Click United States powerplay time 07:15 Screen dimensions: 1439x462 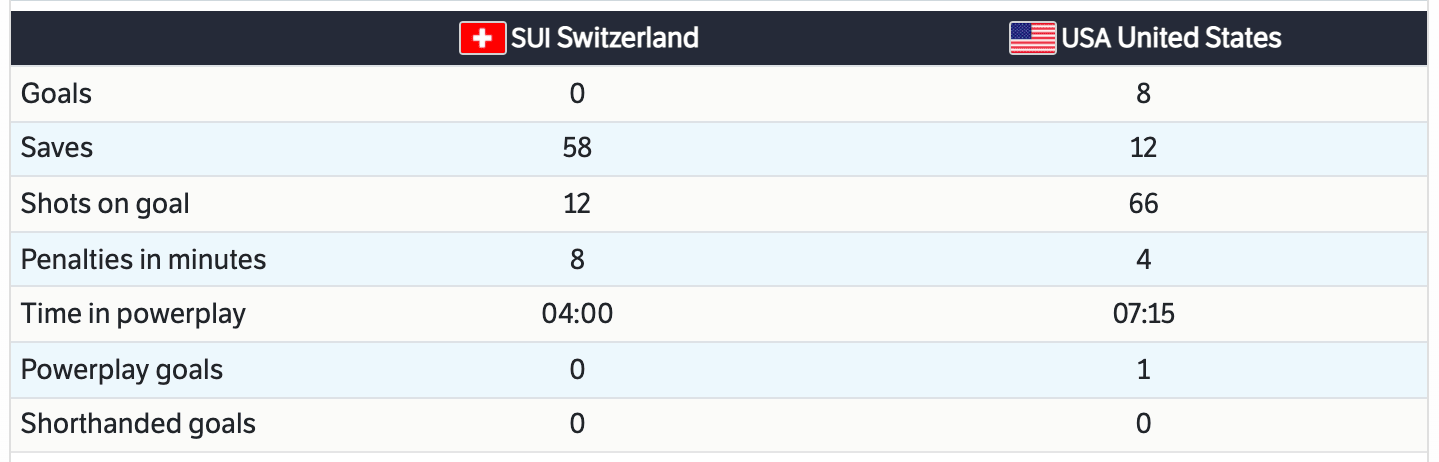1143,314
